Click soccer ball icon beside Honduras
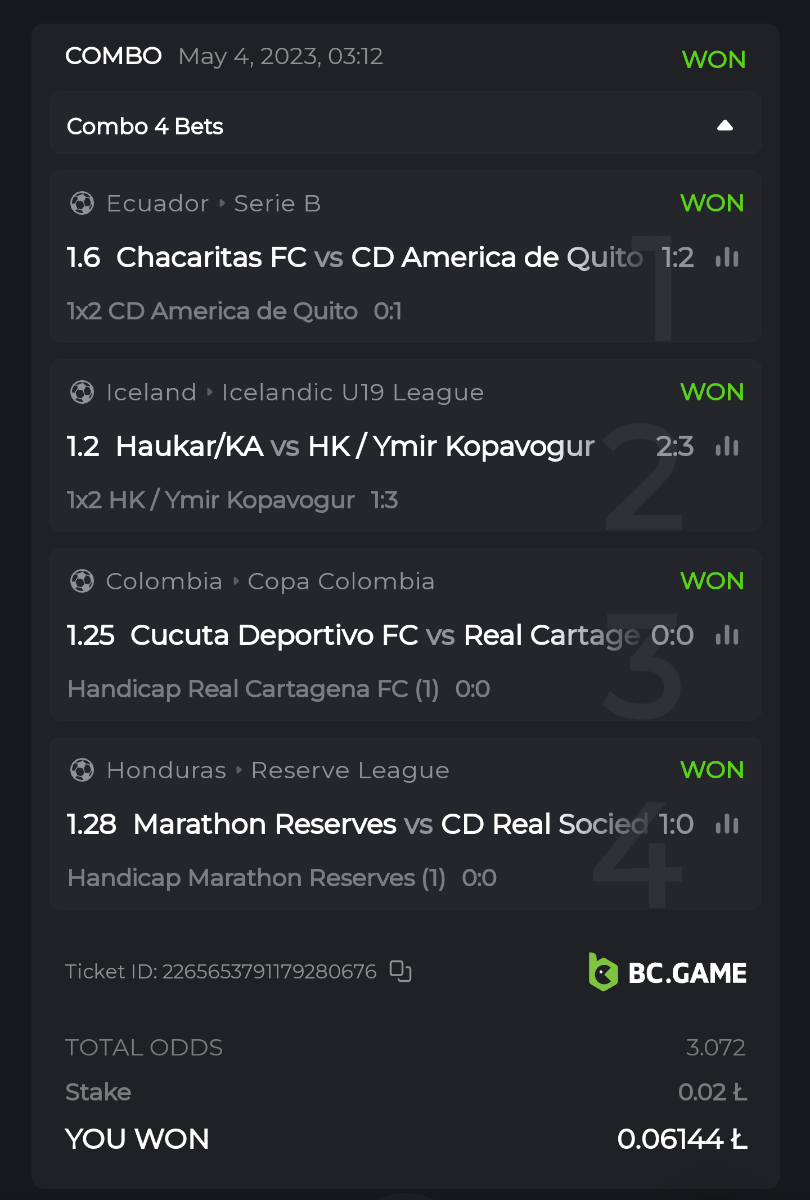This screenshot has height=1200, width=810. pos(82,771)
